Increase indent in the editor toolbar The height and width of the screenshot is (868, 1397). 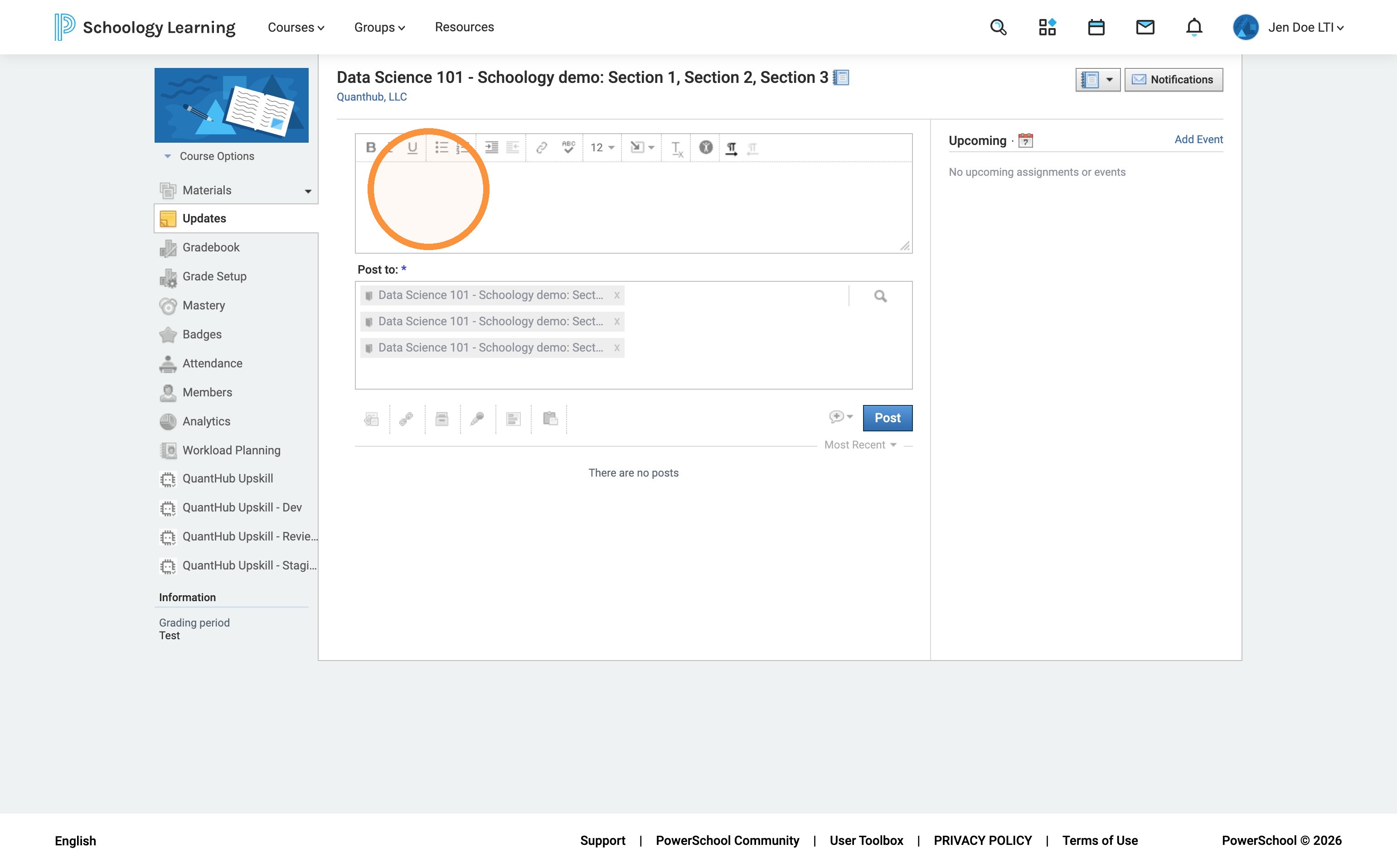click(491, 148)
